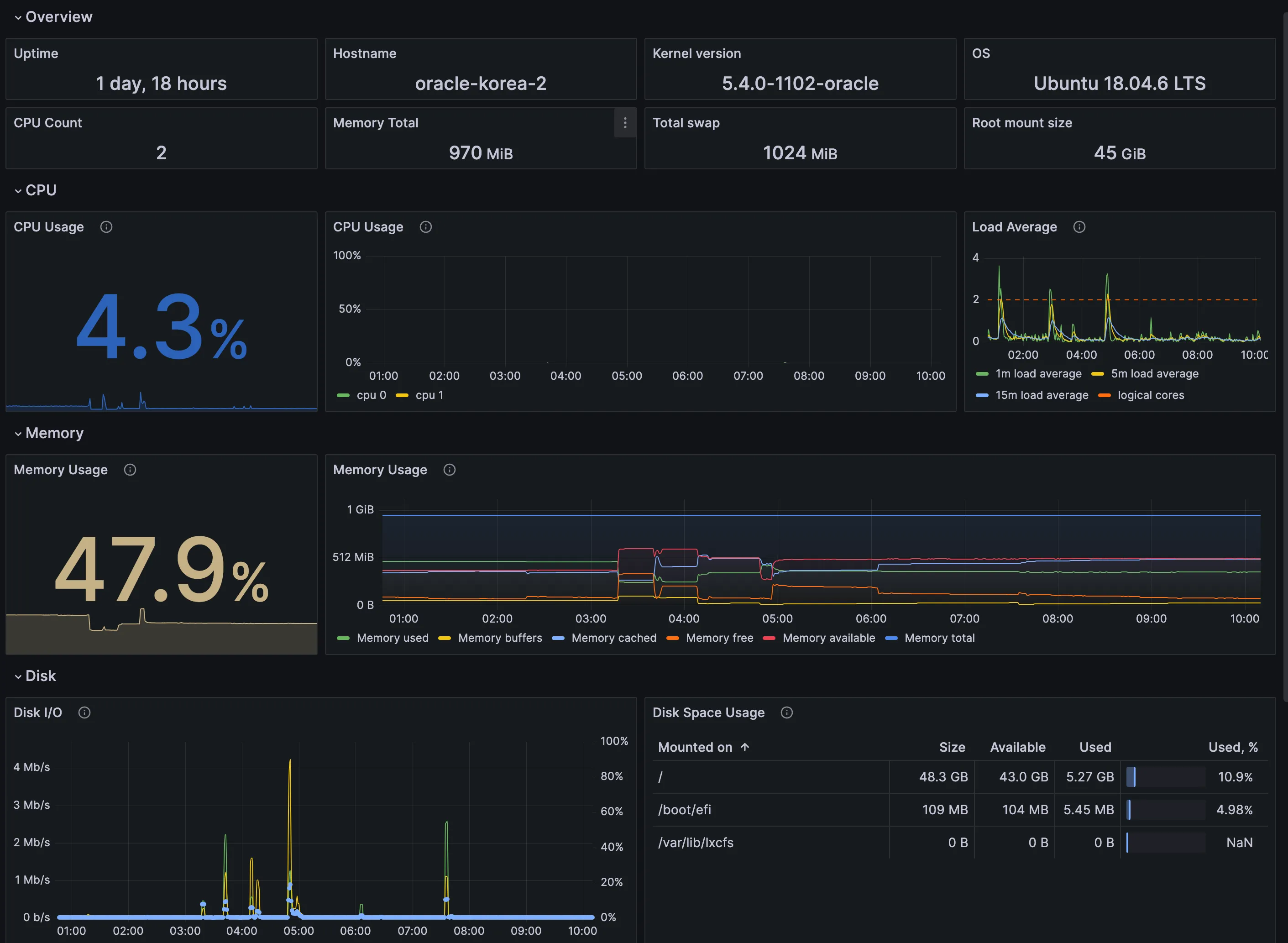Click info icon on CPU Usage graph panel
This screenshot has height=943, width=1288.
point(426,227)
